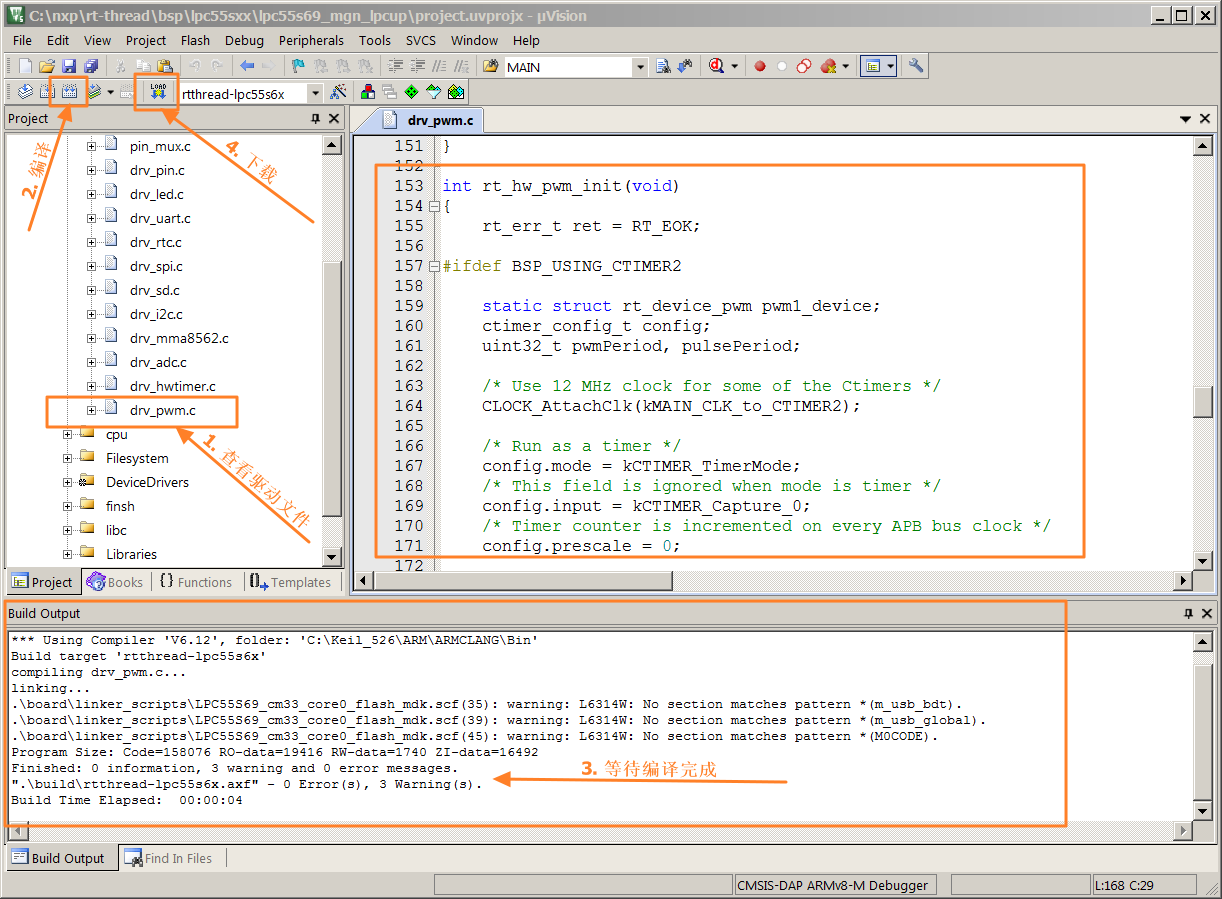Open the Peripherals menu
The width and height of the screenshot is (1222, 899).
pos(311,40)
